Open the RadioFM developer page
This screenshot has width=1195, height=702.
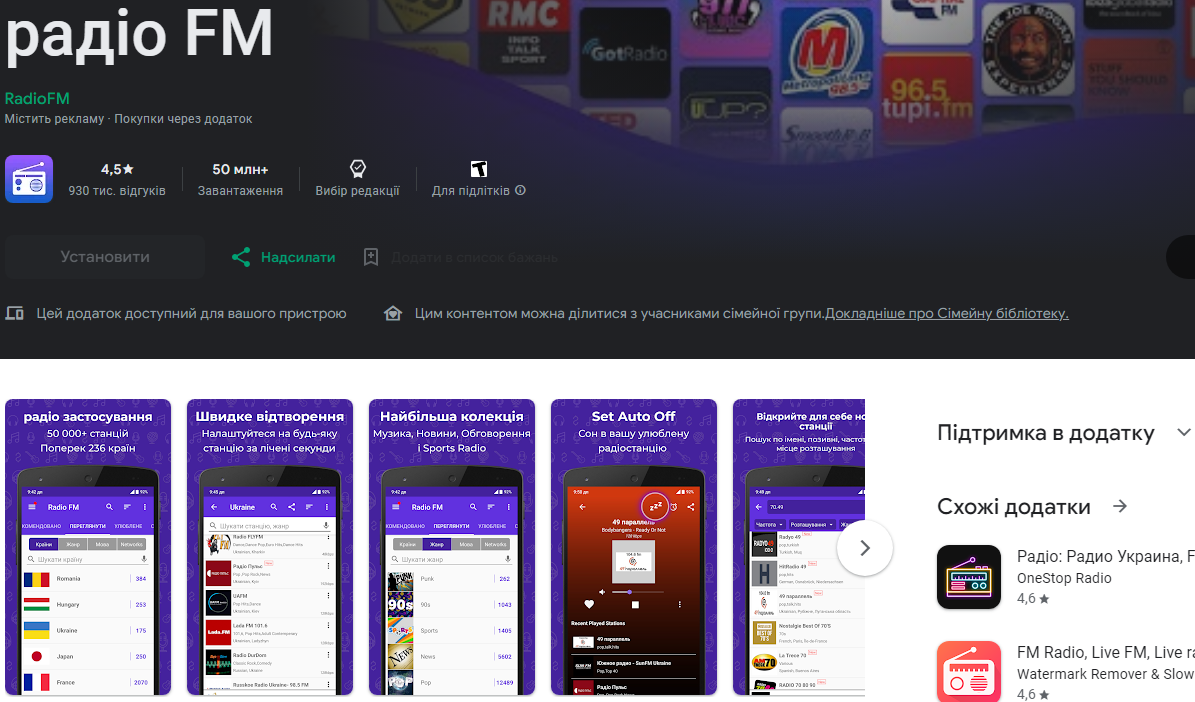click(x=37, y=98)
